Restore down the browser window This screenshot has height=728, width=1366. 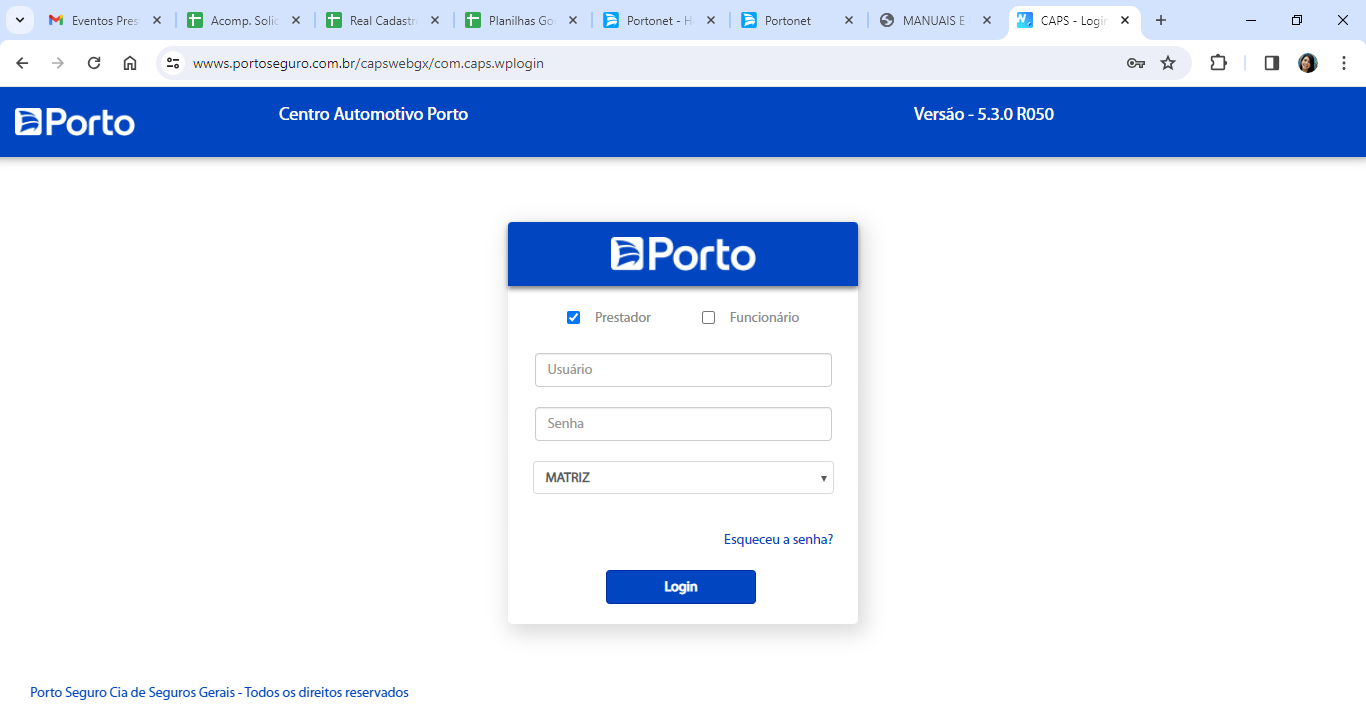click(1297, 20)
